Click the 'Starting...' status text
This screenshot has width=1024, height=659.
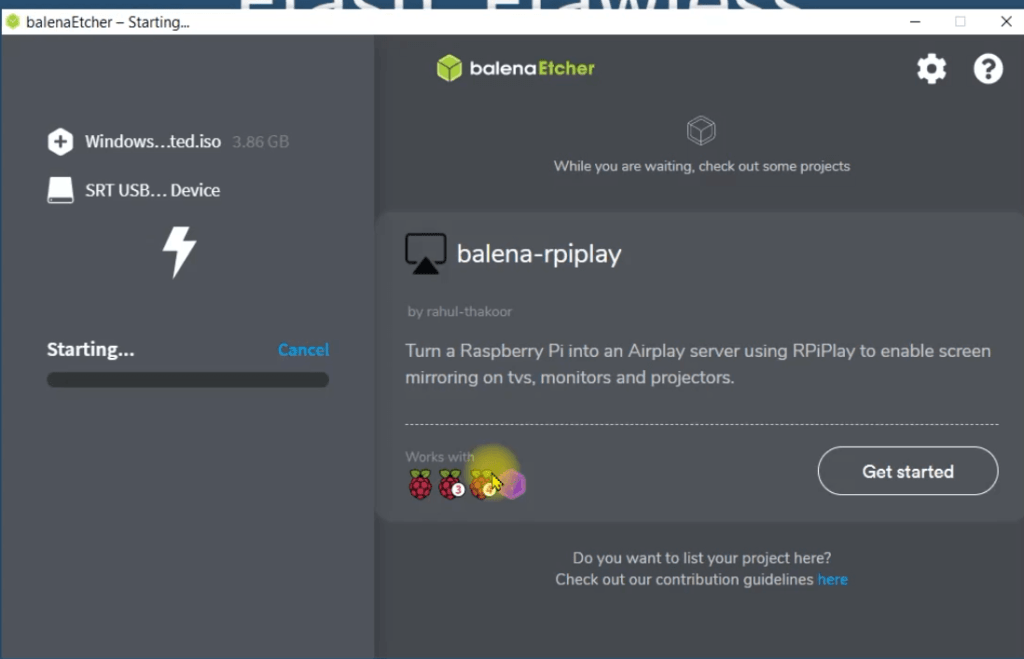(x=91, y=349)
